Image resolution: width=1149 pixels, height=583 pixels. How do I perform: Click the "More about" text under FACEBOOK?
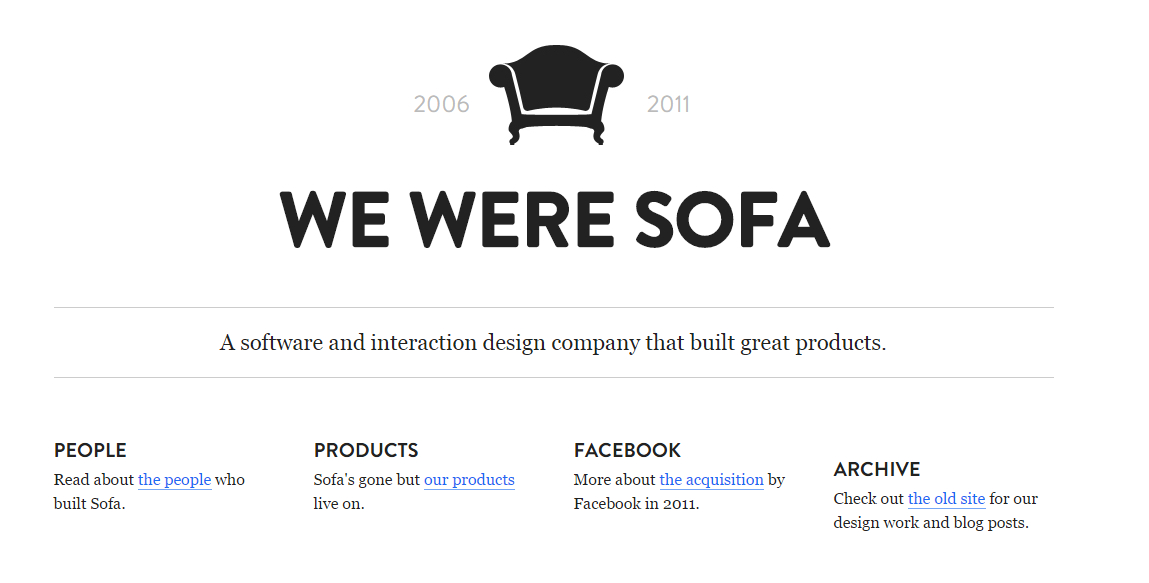(615, 480)
